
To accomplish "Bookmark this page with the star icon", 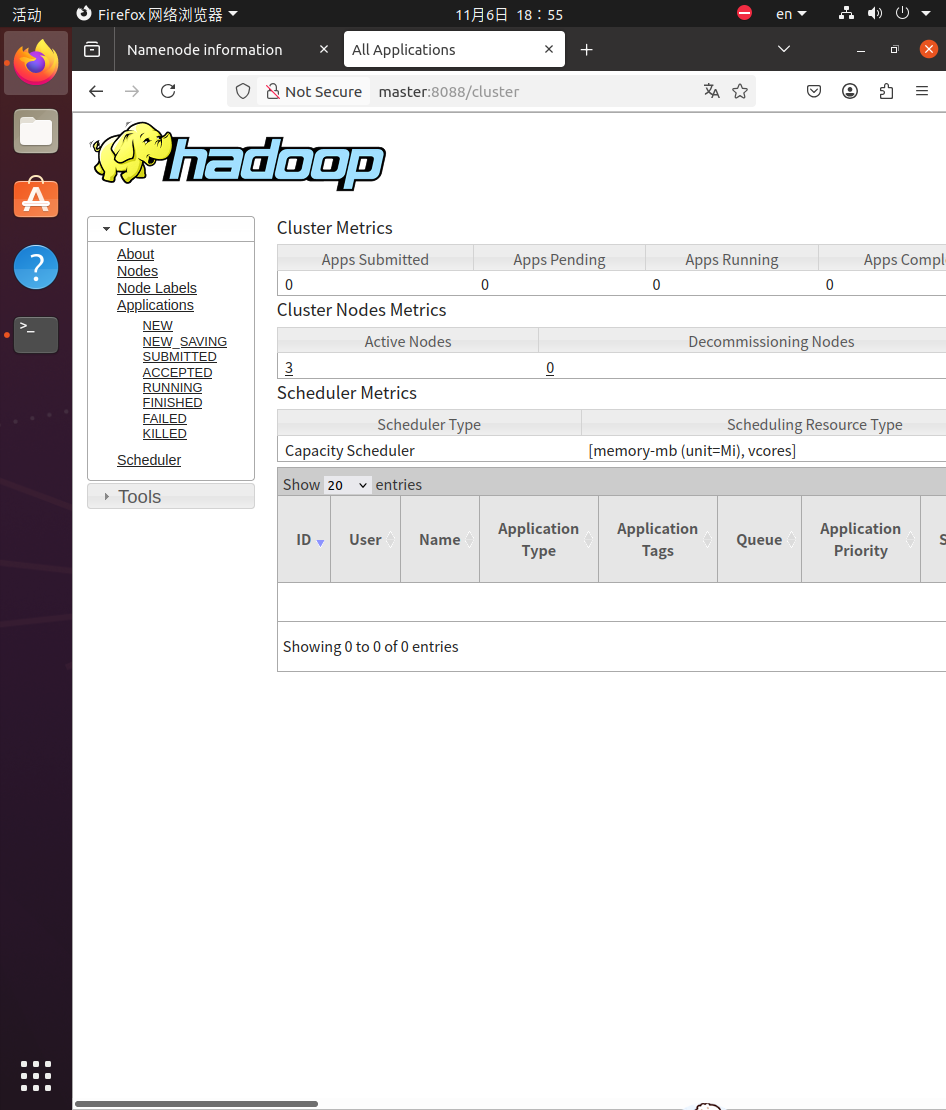I will pos(740,91).
